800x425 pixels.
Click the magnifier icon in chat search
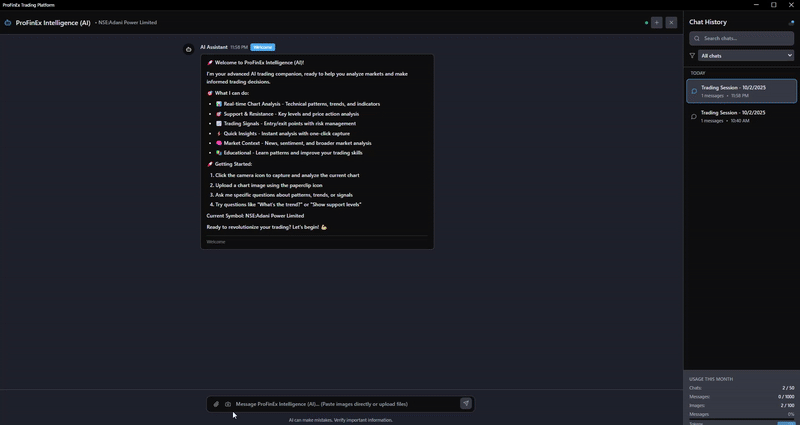pyautogui.click(x=697, y=38)
